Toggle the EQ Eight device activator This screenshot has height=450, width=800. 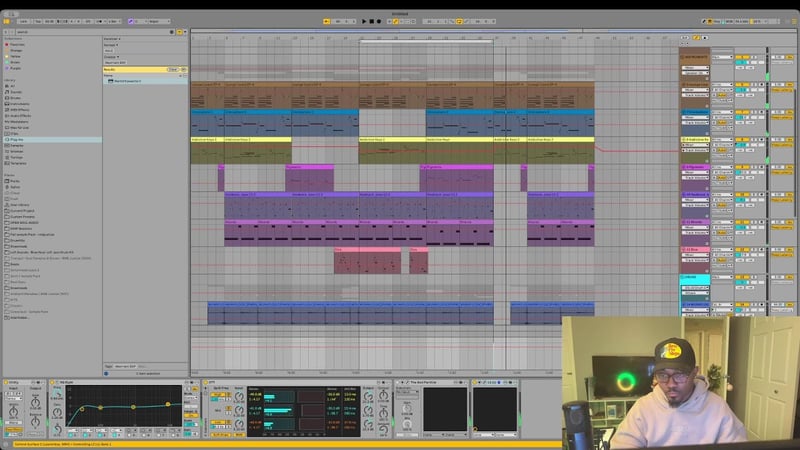(53, 382)
